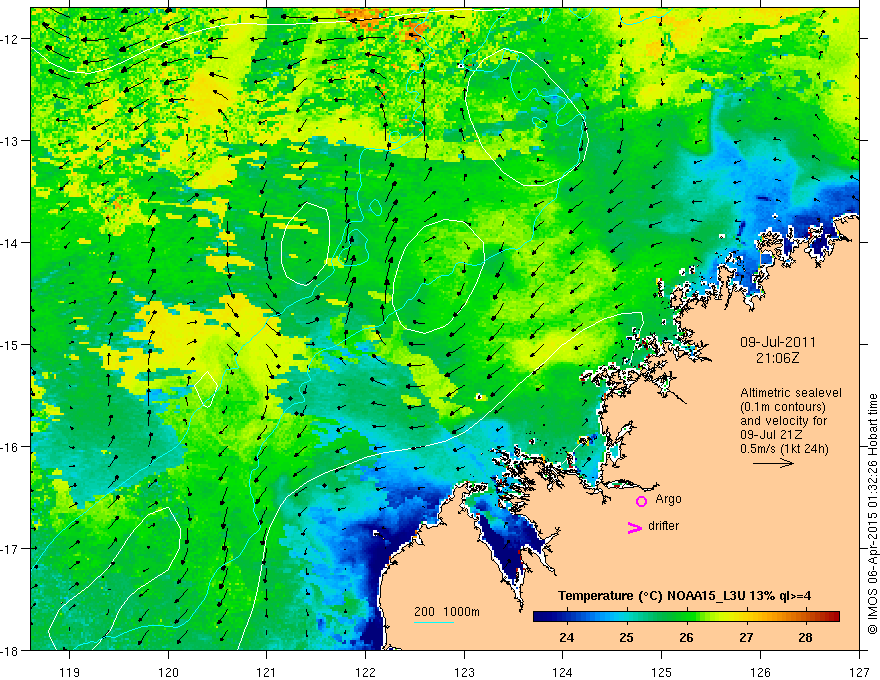Click the latitude axis label -14
The image size is (880, 680).
point(11,242)
